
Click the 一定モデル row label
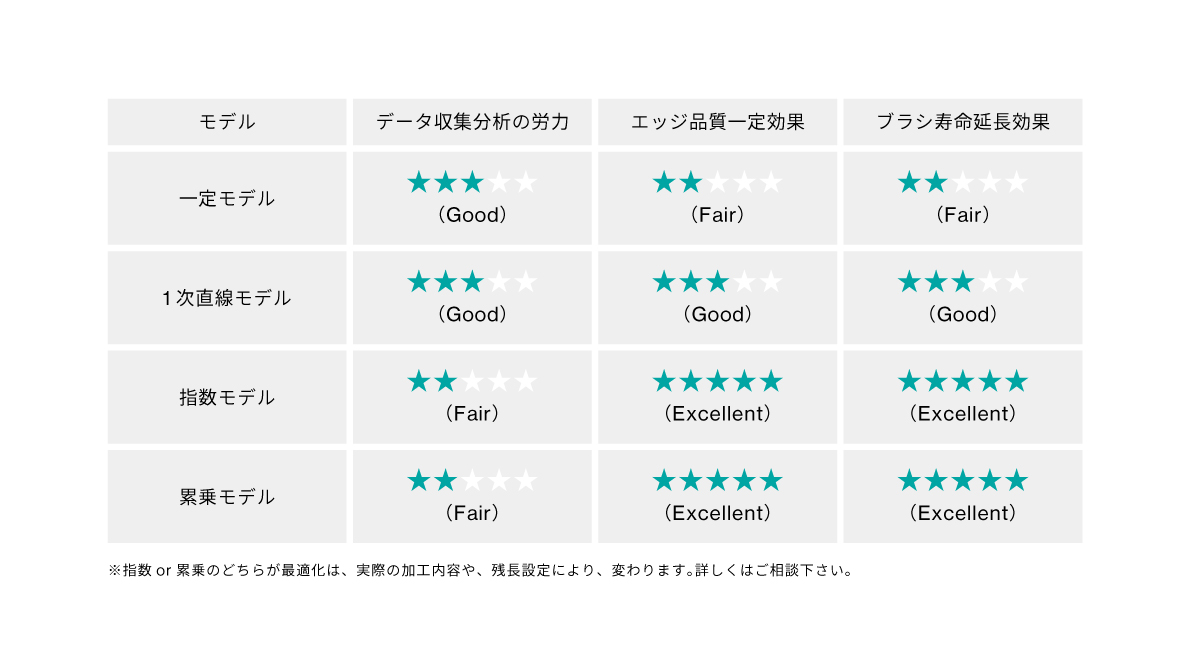click(227, 199)
